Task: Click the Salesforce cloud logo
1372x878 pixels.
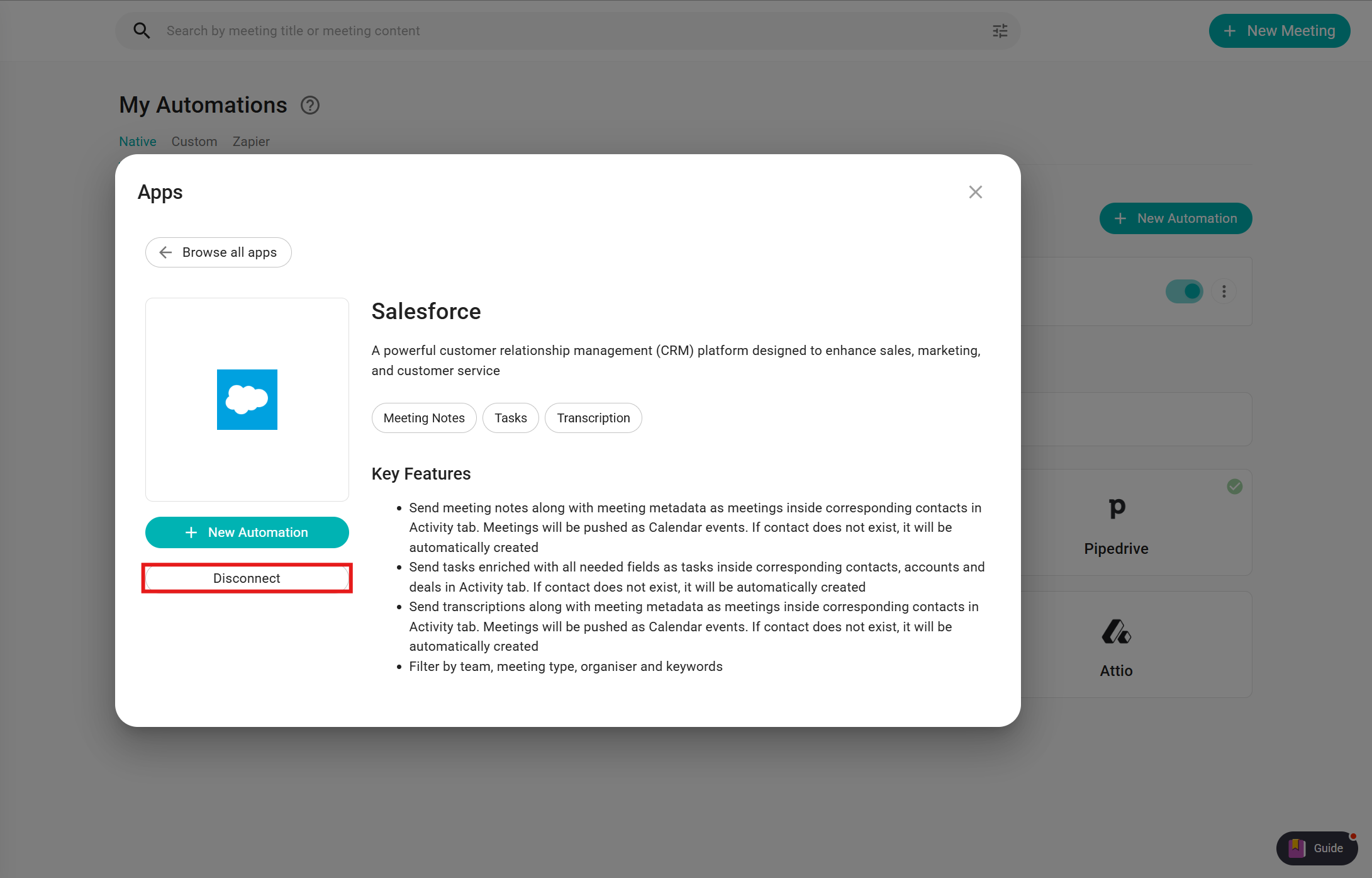Action: (x=247, y=400)
